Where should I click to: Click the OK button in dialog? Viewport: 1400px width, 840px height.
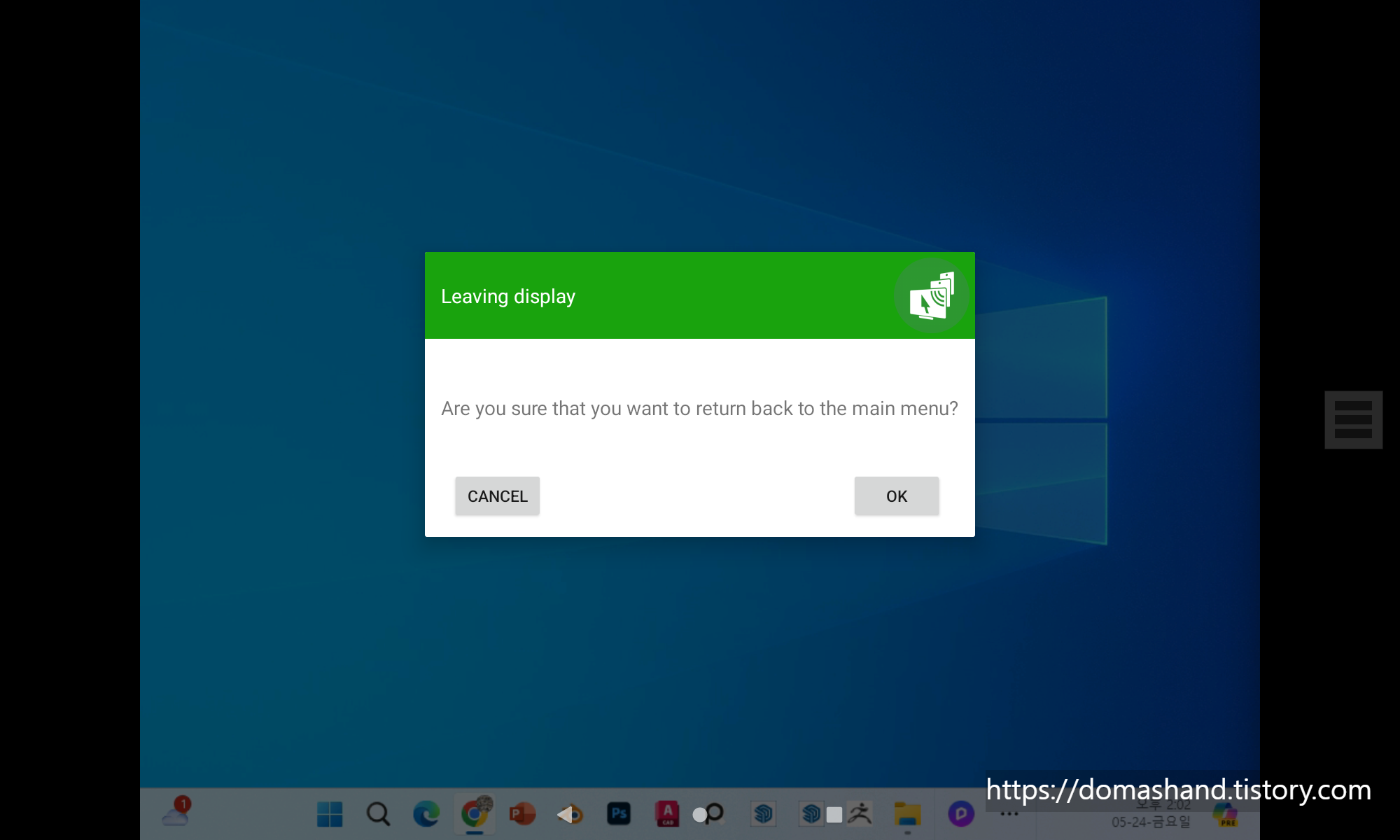pos(896,496)
